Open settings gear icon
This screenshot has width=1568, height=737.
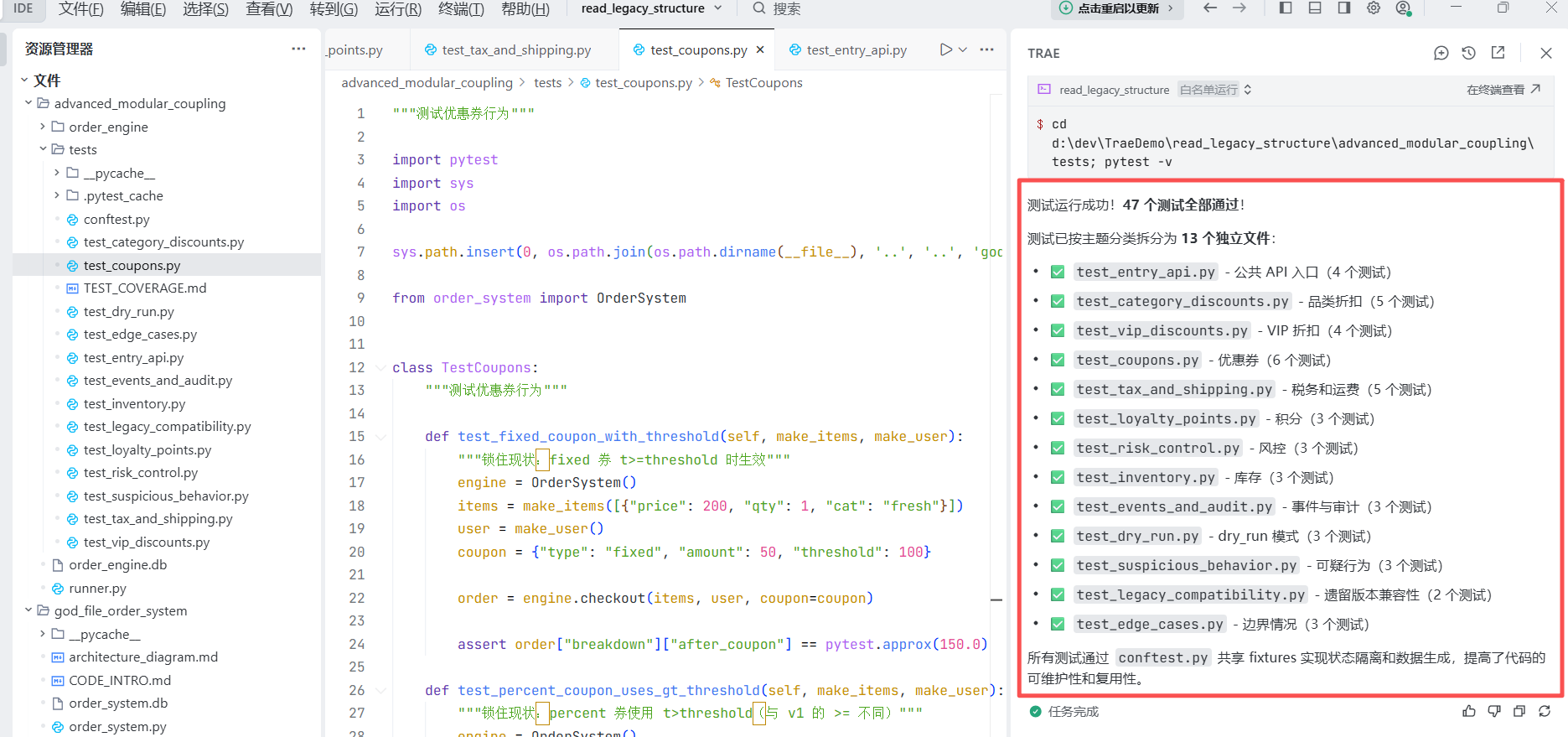[x=1374, y=8]
